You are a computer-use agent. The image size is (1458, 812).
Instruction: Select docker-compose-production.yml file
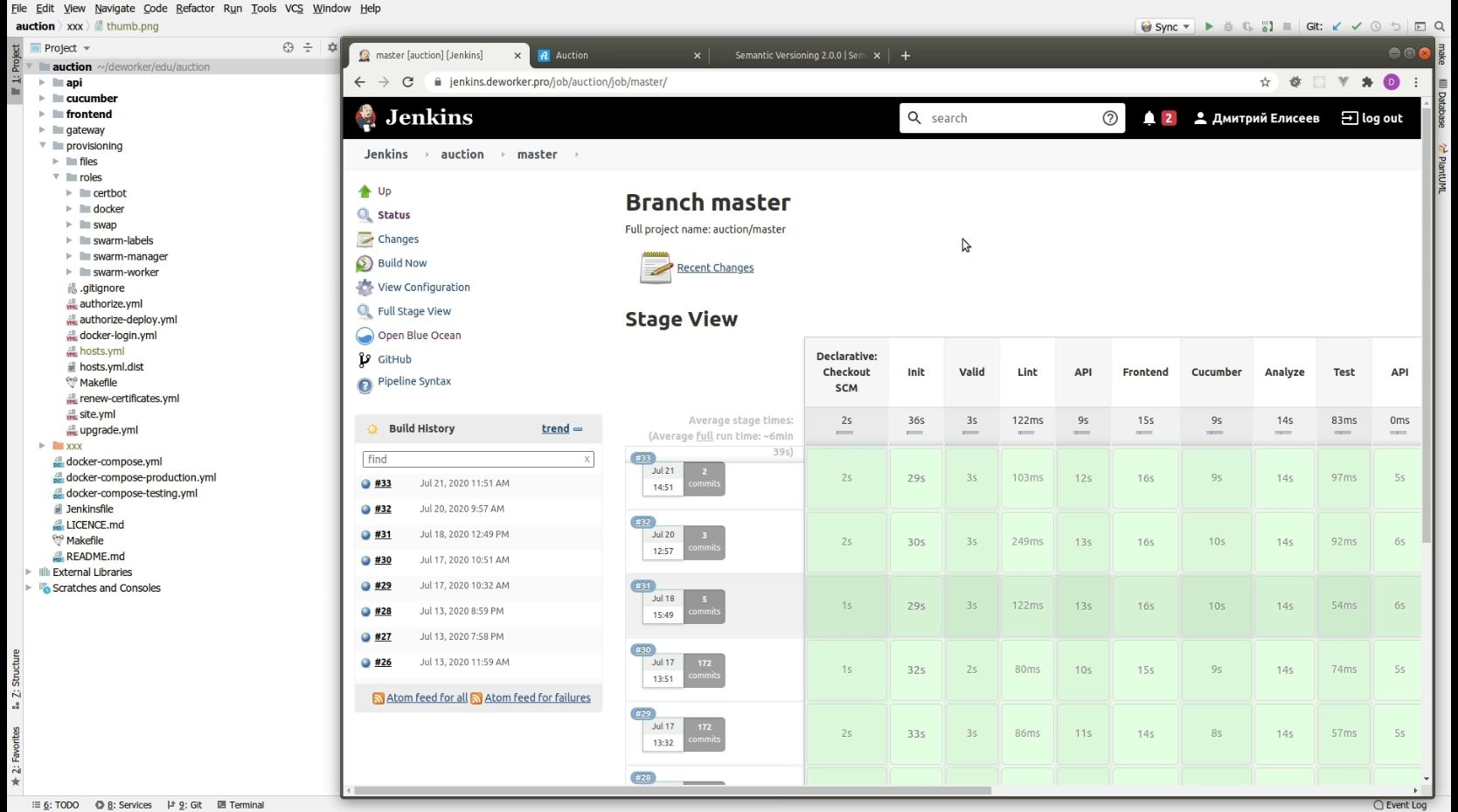(141, 477)
